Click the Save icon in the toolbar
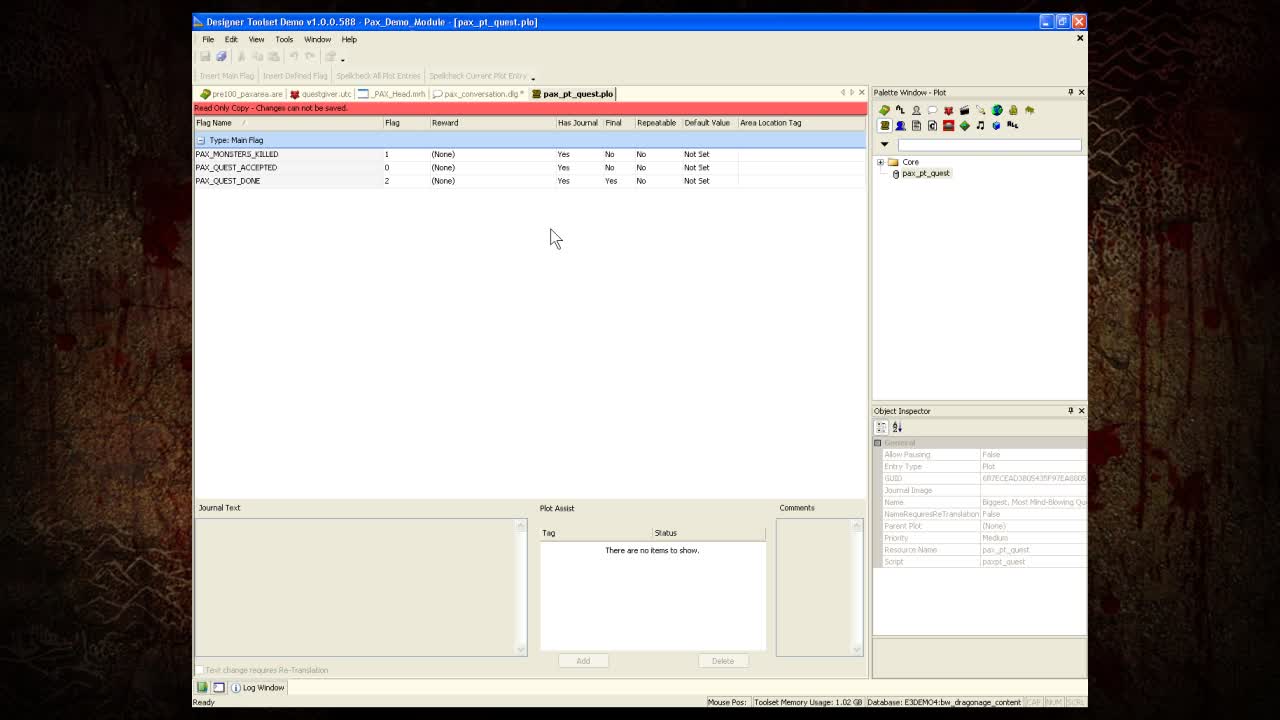 [x=206, y=56]
